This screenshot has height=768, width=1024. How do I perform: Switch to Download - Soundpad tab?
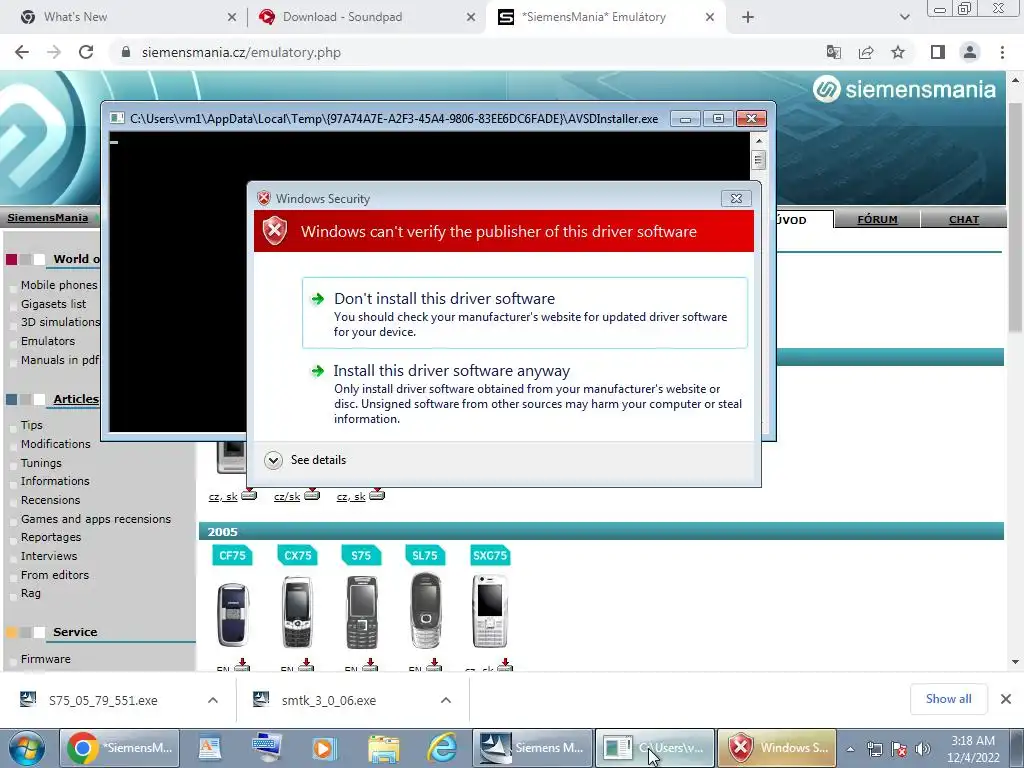click(366, 17)
